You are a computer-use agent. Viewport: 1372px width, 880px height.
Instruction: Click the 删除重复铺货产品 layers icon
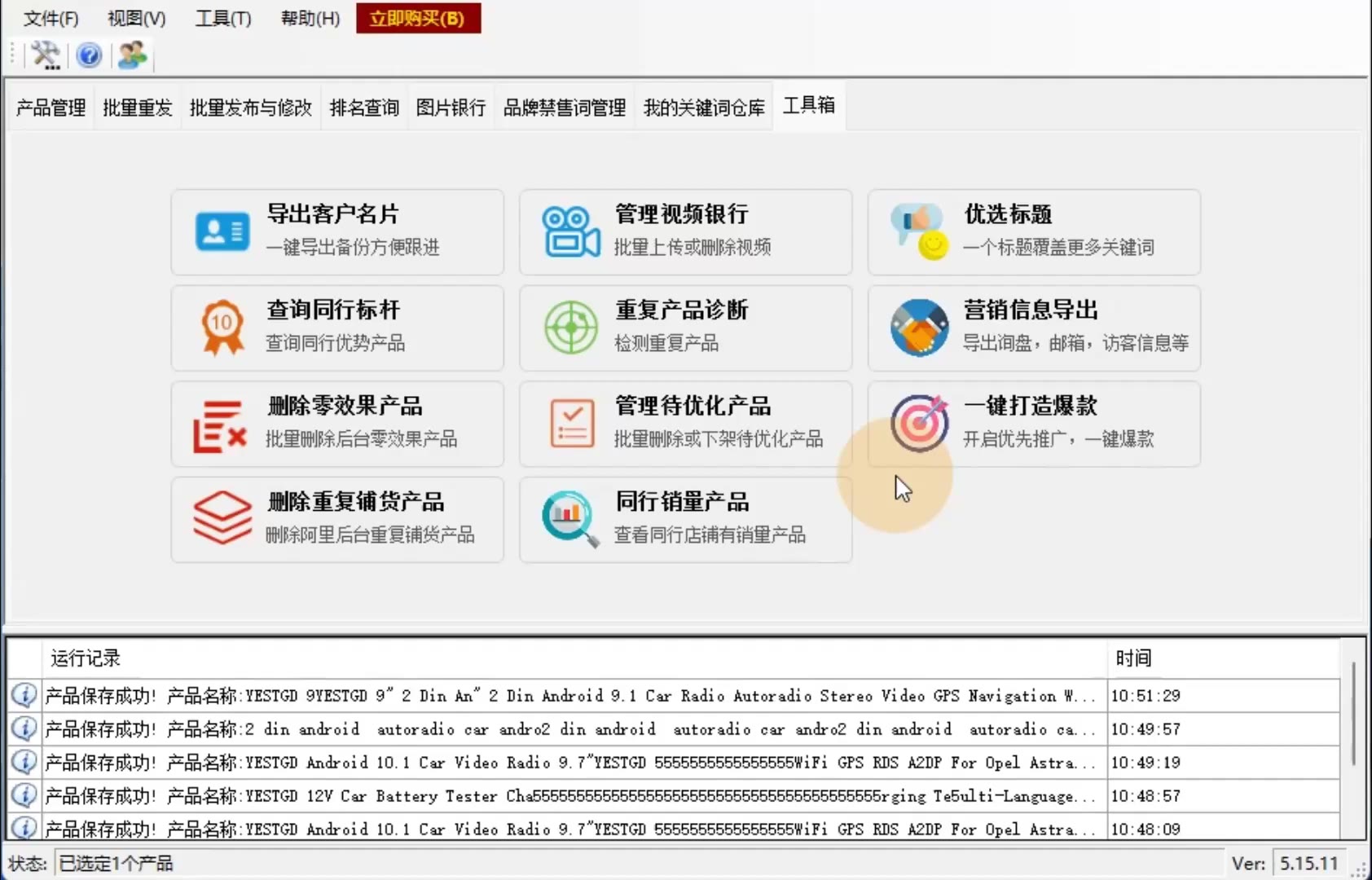click(222, 518)
